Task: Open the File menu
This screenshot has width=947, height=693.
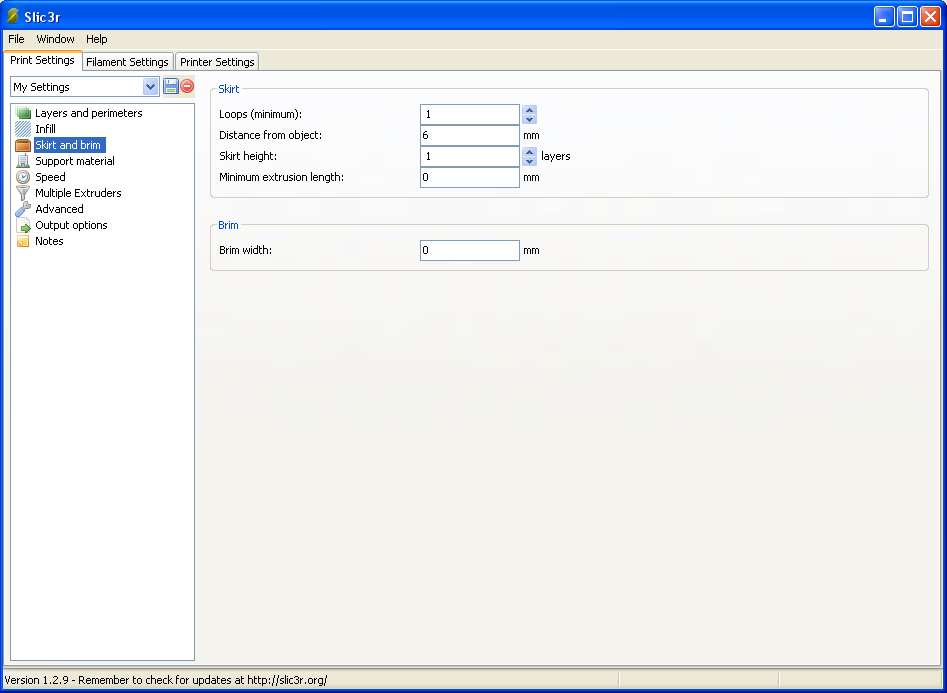Action: tap(16, 39)
